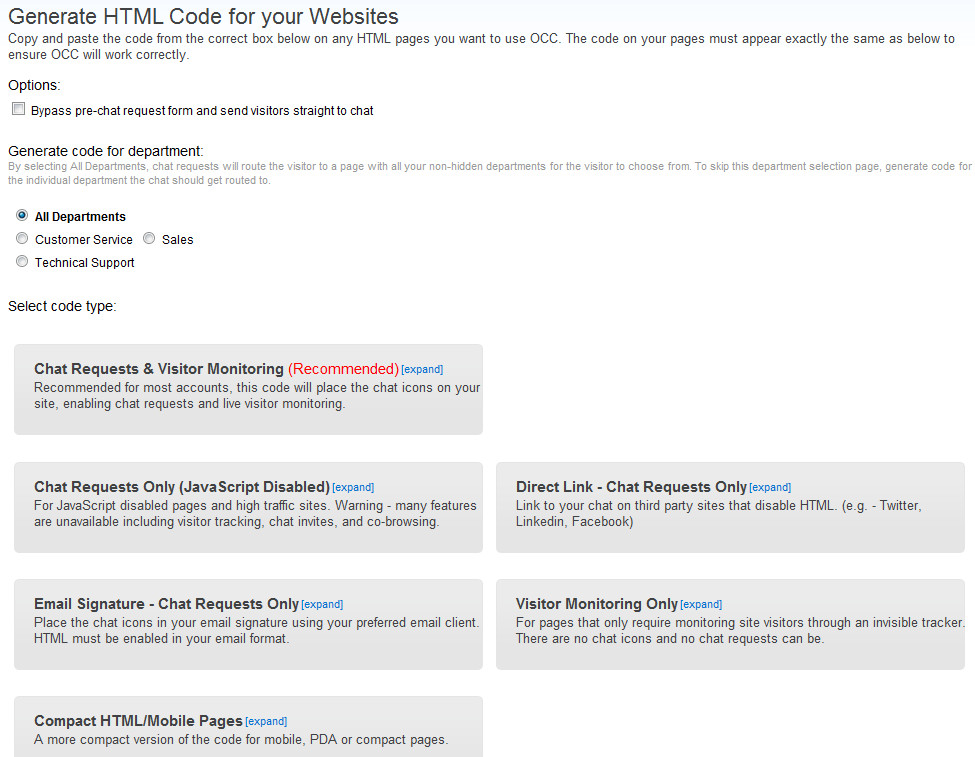The width and height of the screenshot is (975, 757).
Task: Choose the Customer Service department radio
Action: (x=22, y=238)
